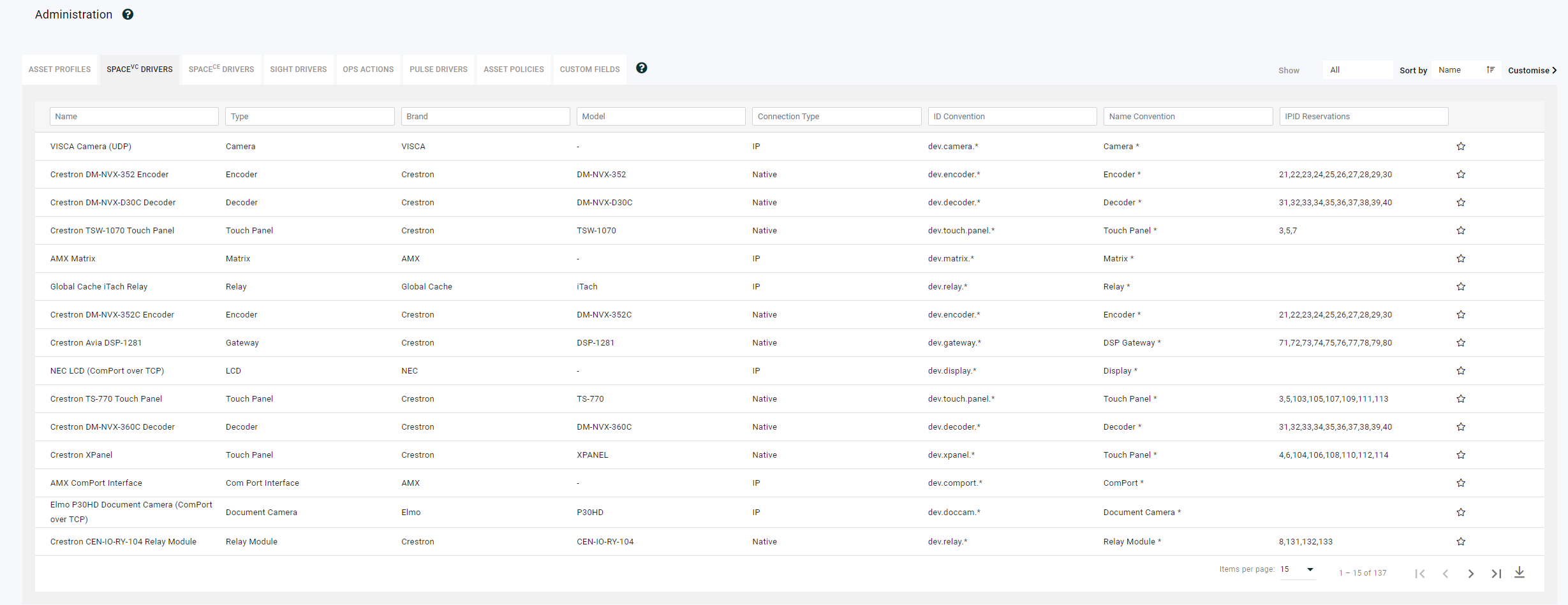Viewport: 1568px width, 605px height.
Task: Click model cell DM-NVX-360C
Action: pos(604,426)
